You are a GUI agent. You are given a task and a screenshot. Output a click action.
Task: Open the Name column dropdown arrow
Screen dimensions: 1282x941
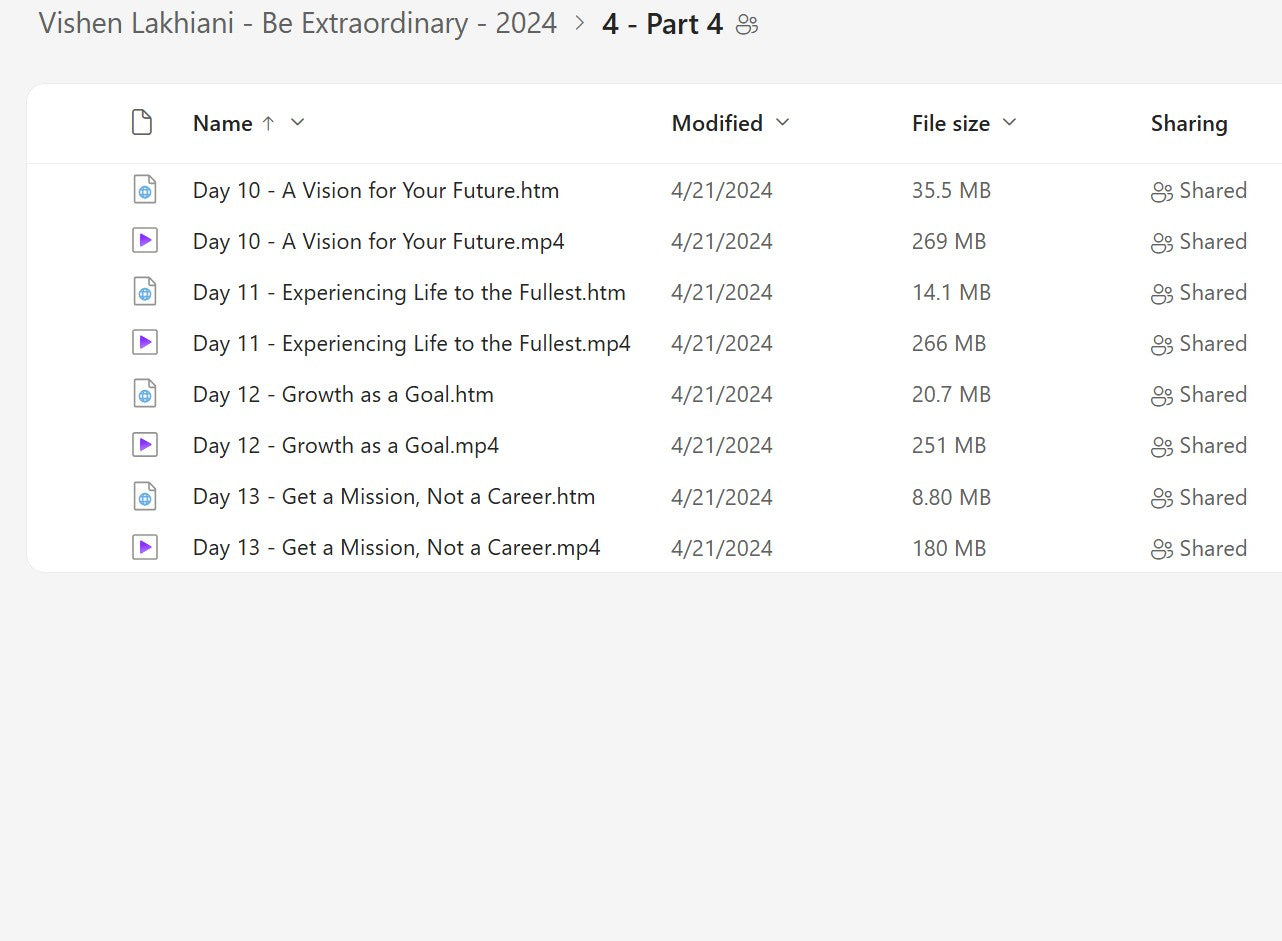(x=297, y=122)
